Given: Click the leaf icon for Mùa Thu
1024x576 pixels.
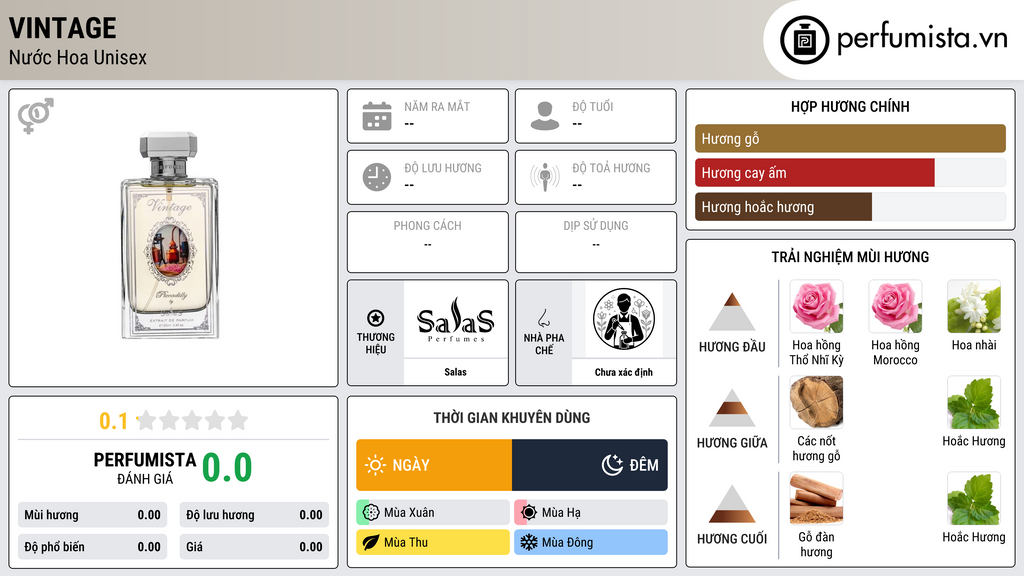Looking at the screenshot, I should click(371, 542).
